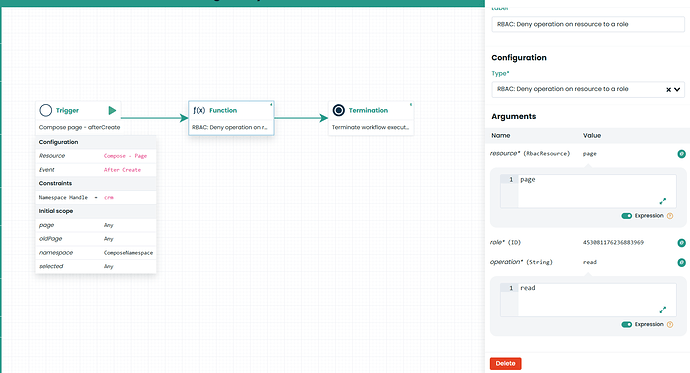This screenshot has height=373, width=690.
Task: Click the 'read' operation value text
Action: pos(590,263)
